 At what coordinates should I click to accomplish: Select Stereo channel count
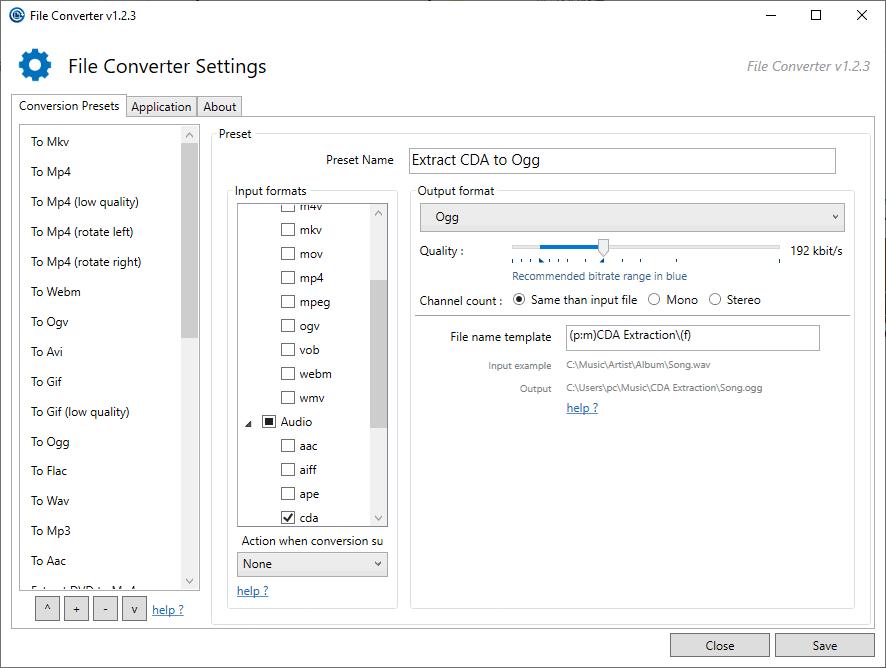[715, 300]
